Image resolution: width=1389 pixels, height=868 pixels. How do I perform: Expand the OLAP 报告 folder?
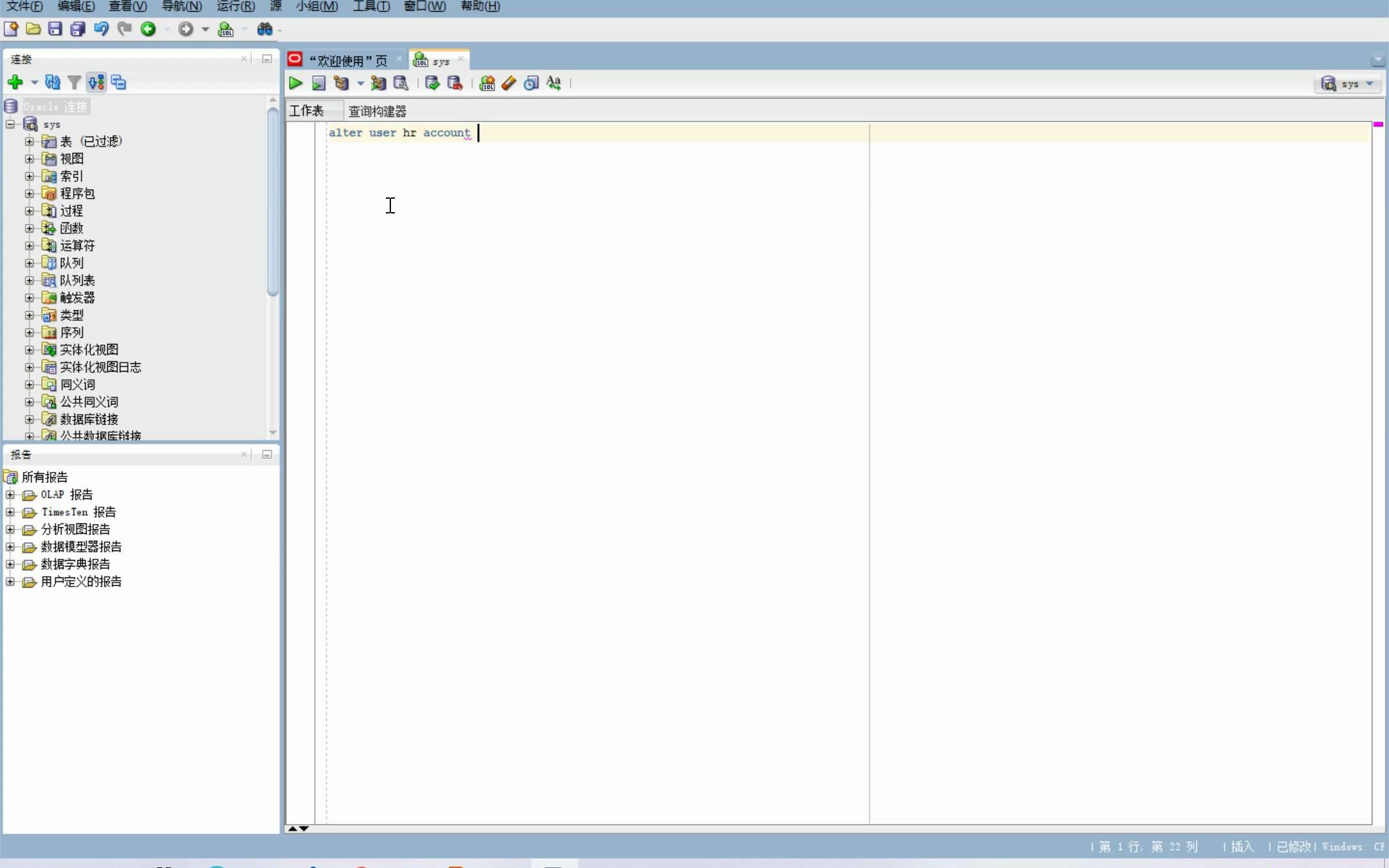10,494
